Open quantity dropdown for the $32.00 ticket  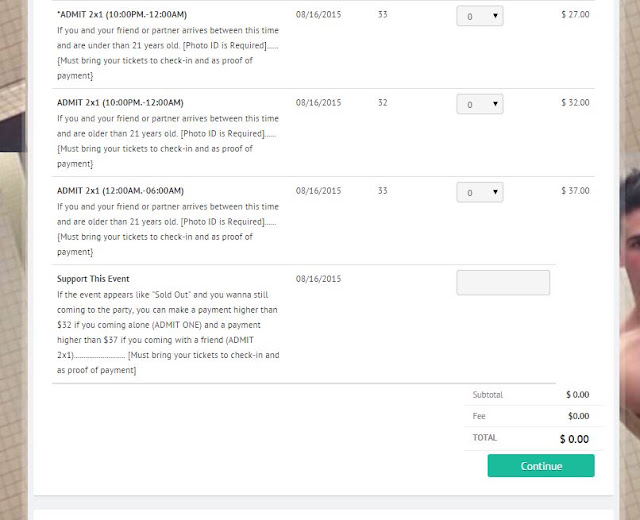point(480,104)
